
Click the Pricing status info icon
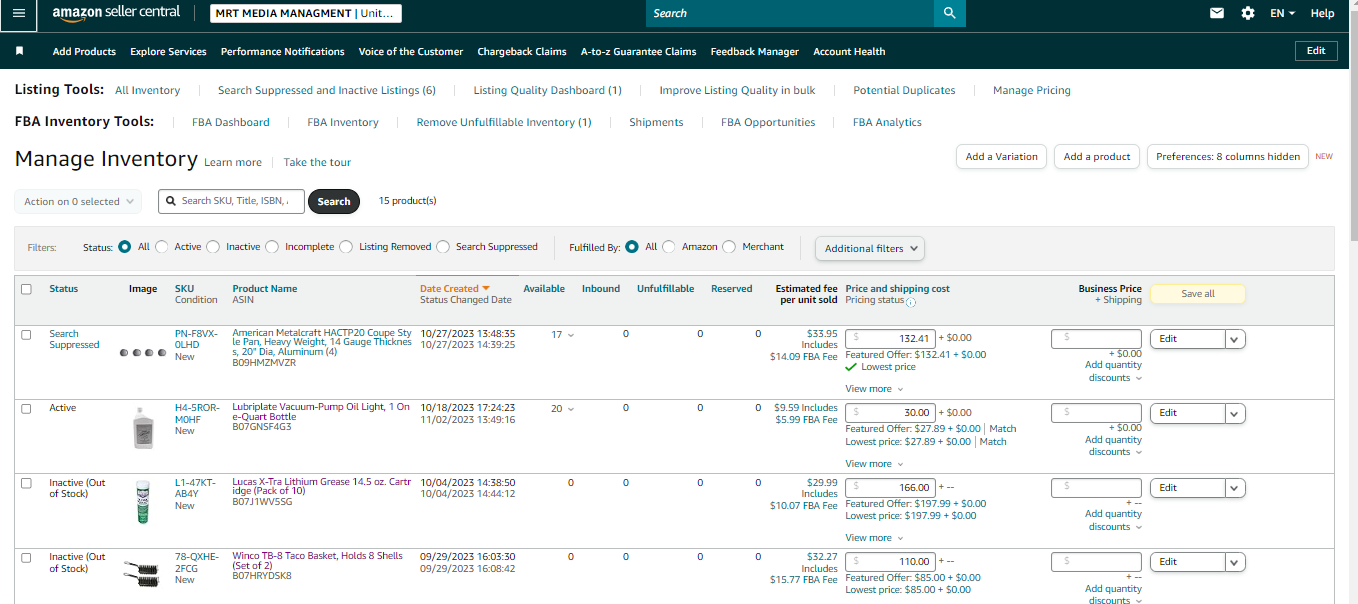click(911, 301)
